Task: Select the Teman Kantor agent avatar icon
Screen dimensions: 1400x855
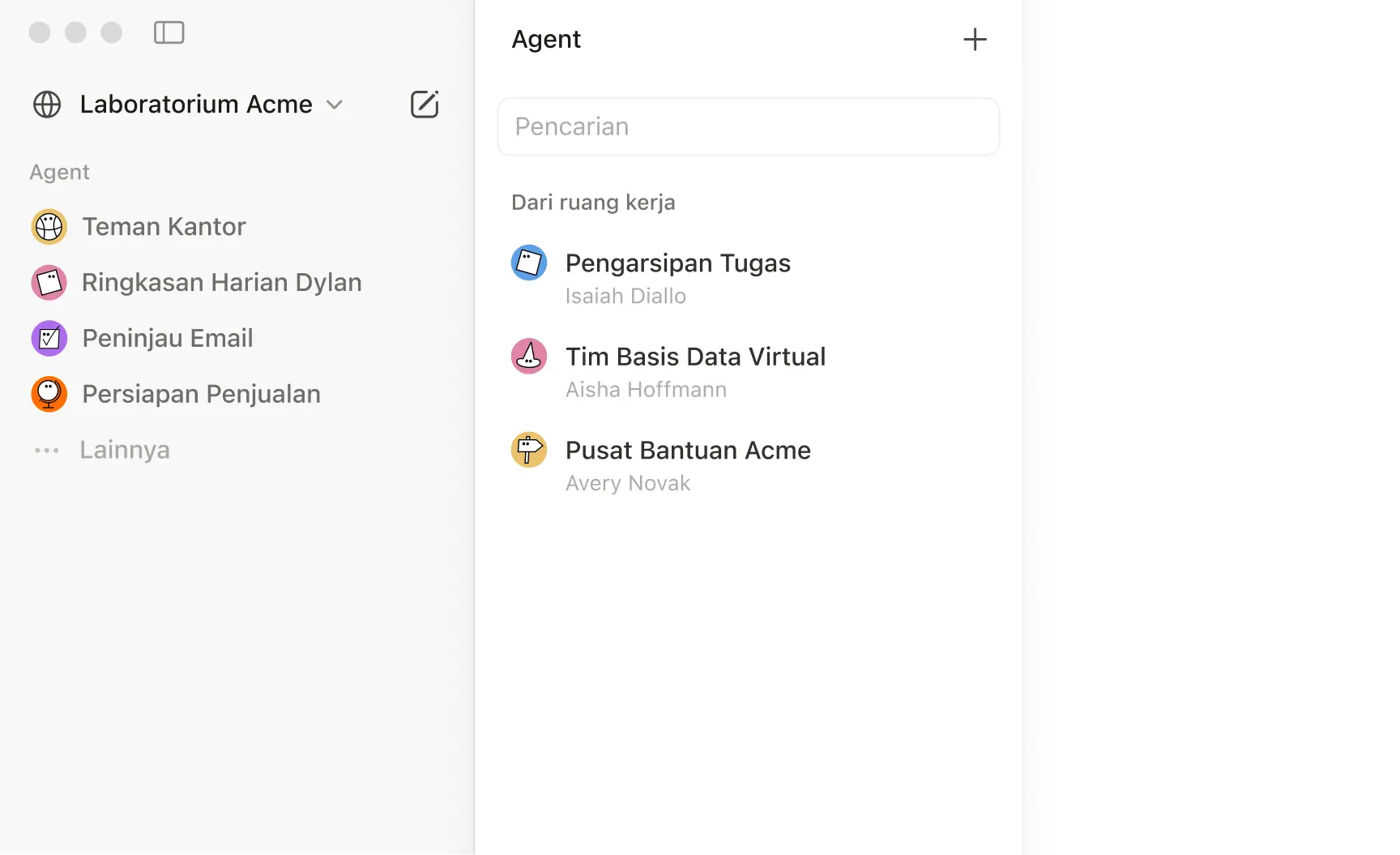Action: [49, 226]
